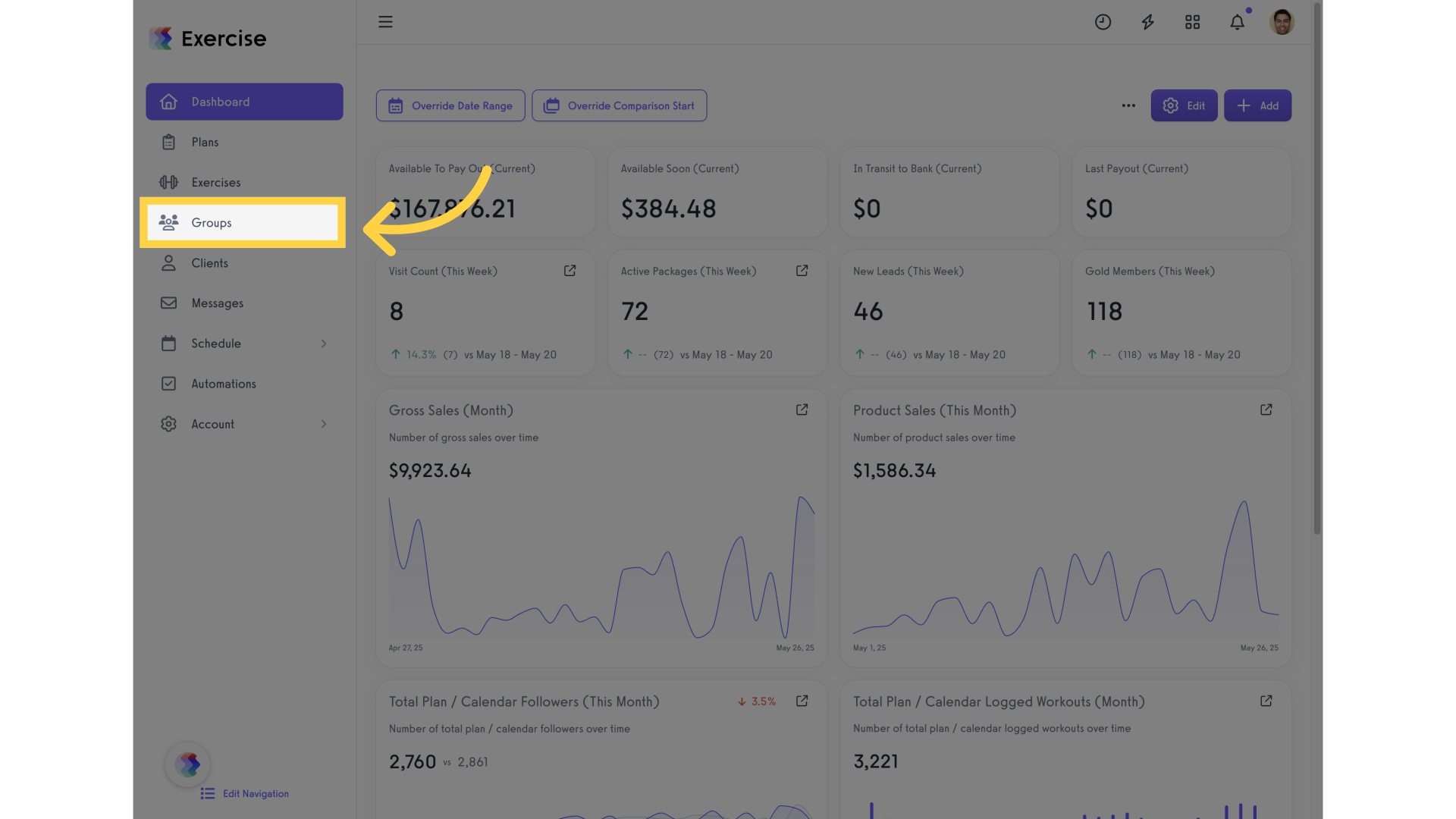This screenshot has width=1456, height=819.
Task: Open Calendar Followers external link icon
Action: click(x=802, y=701)
